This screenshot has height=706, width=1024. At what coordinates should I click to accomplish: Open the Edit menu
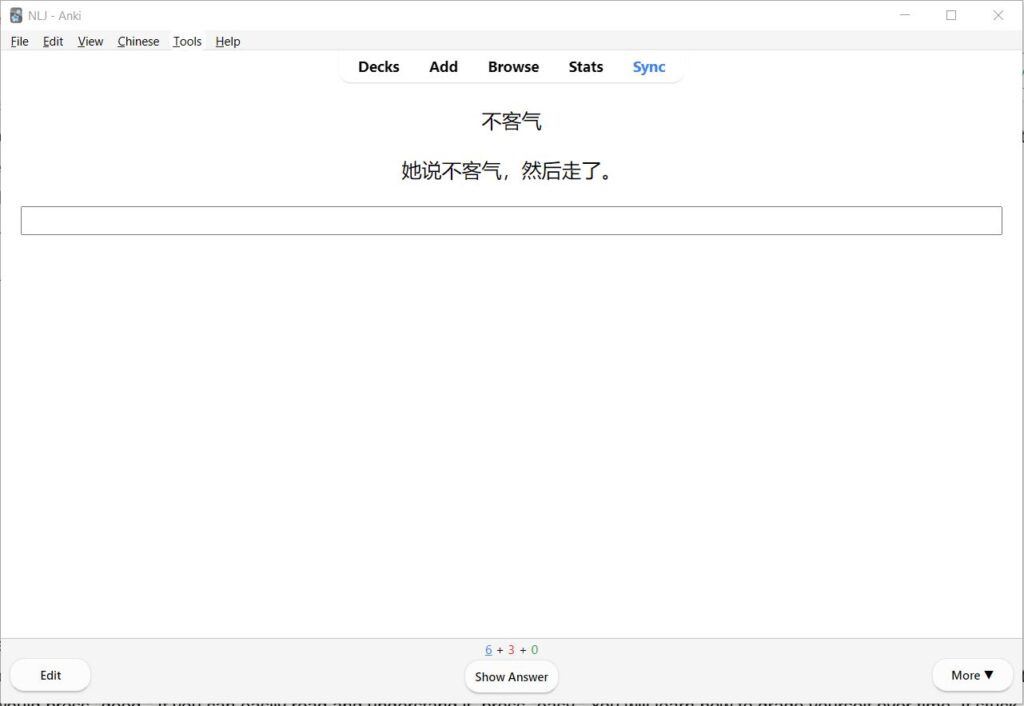(52, 41)
